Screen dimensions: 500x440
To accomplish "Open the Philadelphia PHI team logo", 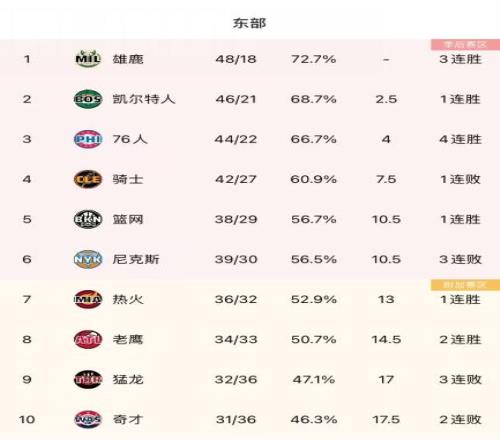I will (x=88, y=139).
